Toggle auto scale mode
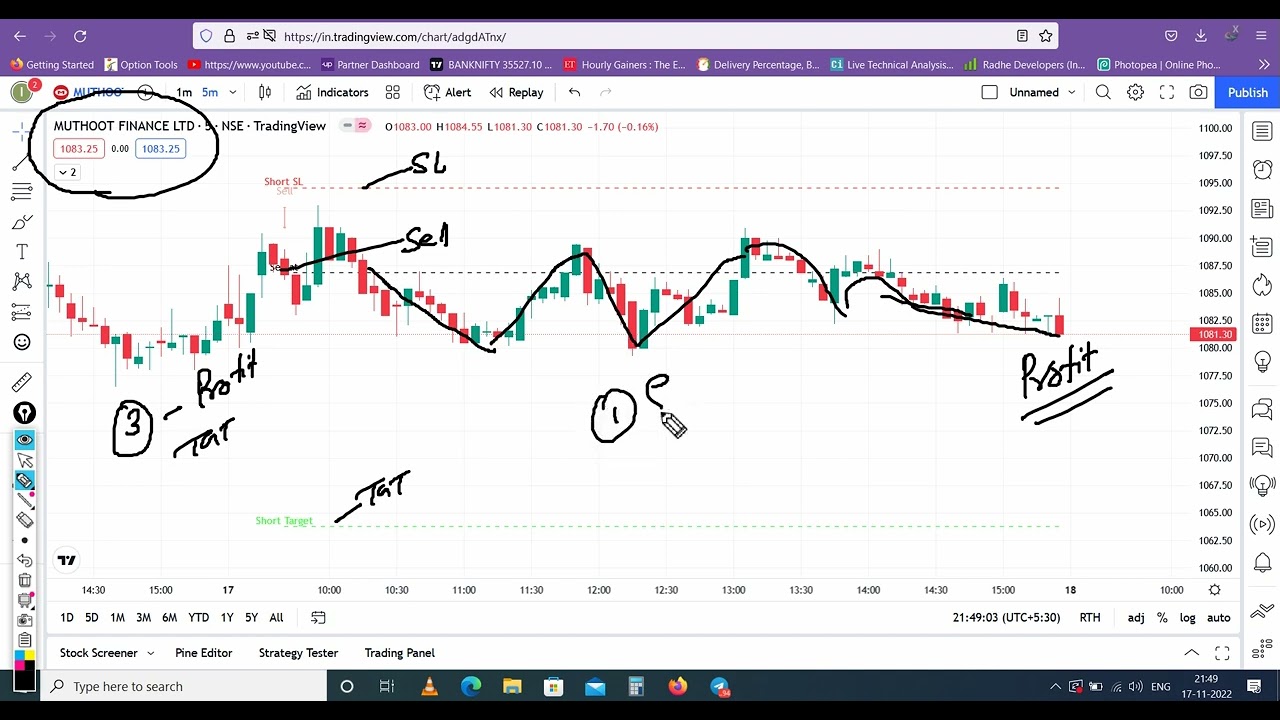The height and width of the screenshot is (720, 1280). tap(1218, 618)
